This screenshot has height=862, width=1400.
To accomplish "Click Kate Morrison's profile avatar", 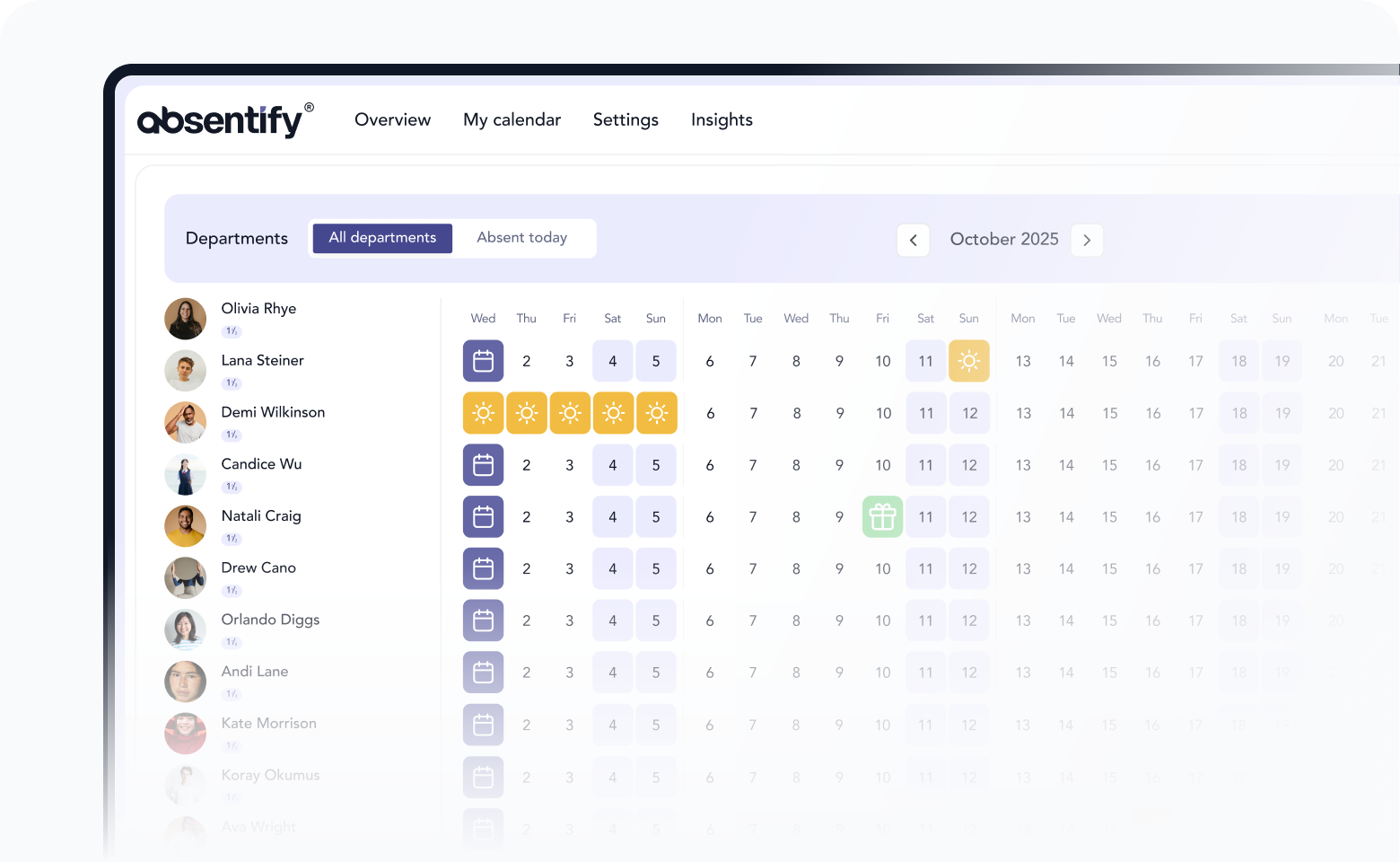I will point(185,734).
